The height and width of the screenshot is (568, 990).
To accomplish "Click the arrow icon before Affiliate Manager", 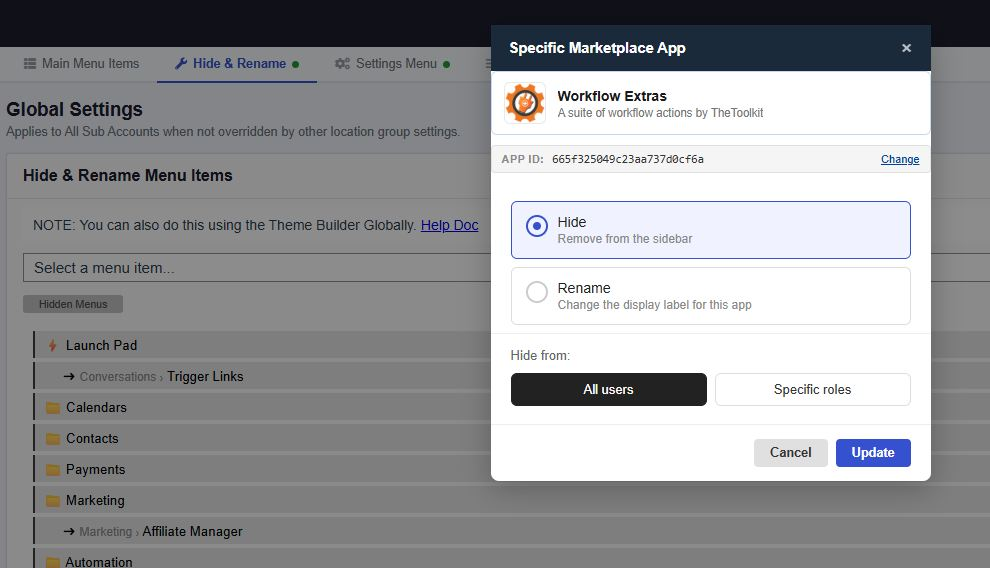I will tap(69, 531).
